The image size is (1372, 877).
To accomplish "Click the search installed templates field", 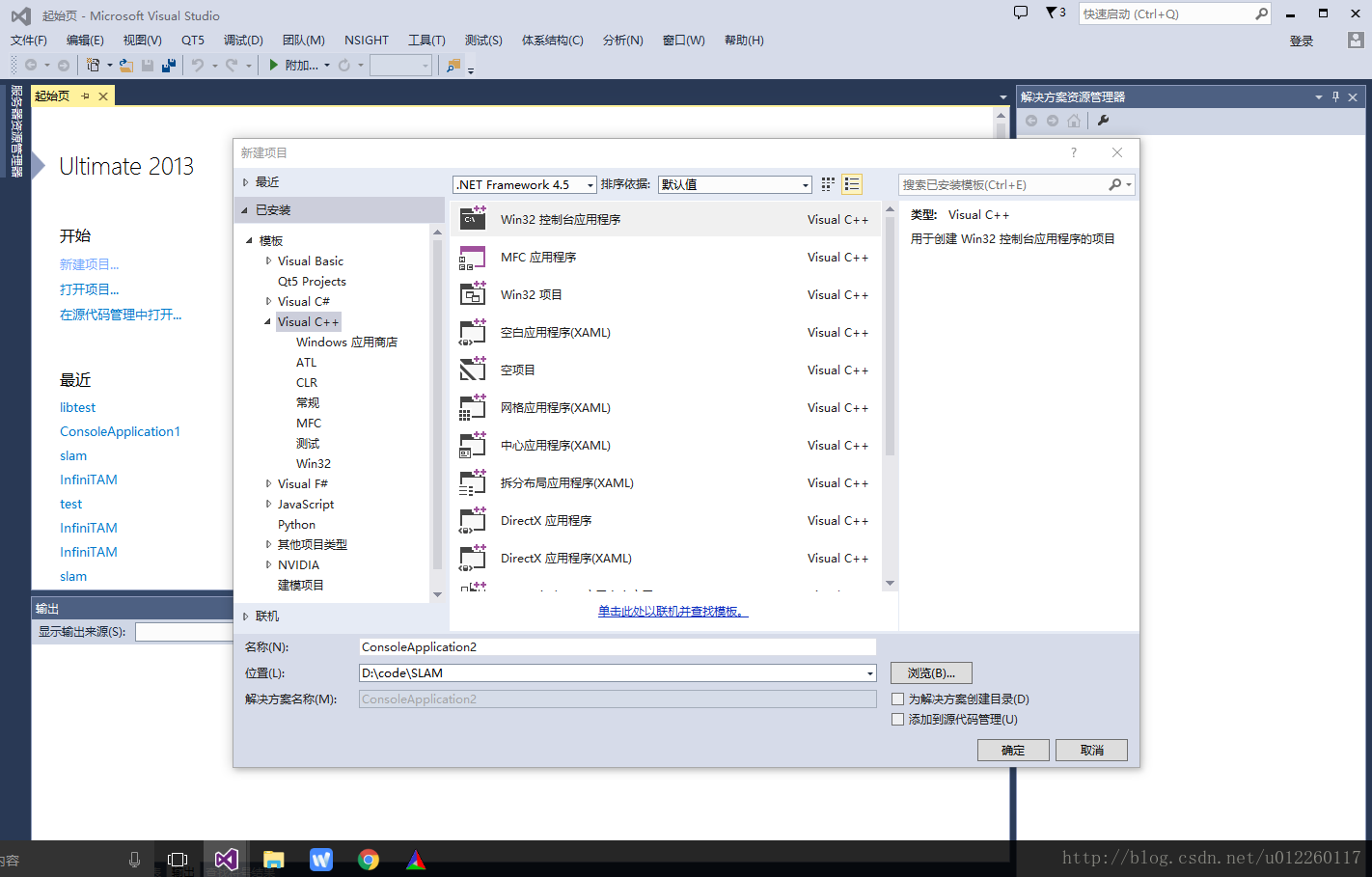I will tap(1003, 184).
